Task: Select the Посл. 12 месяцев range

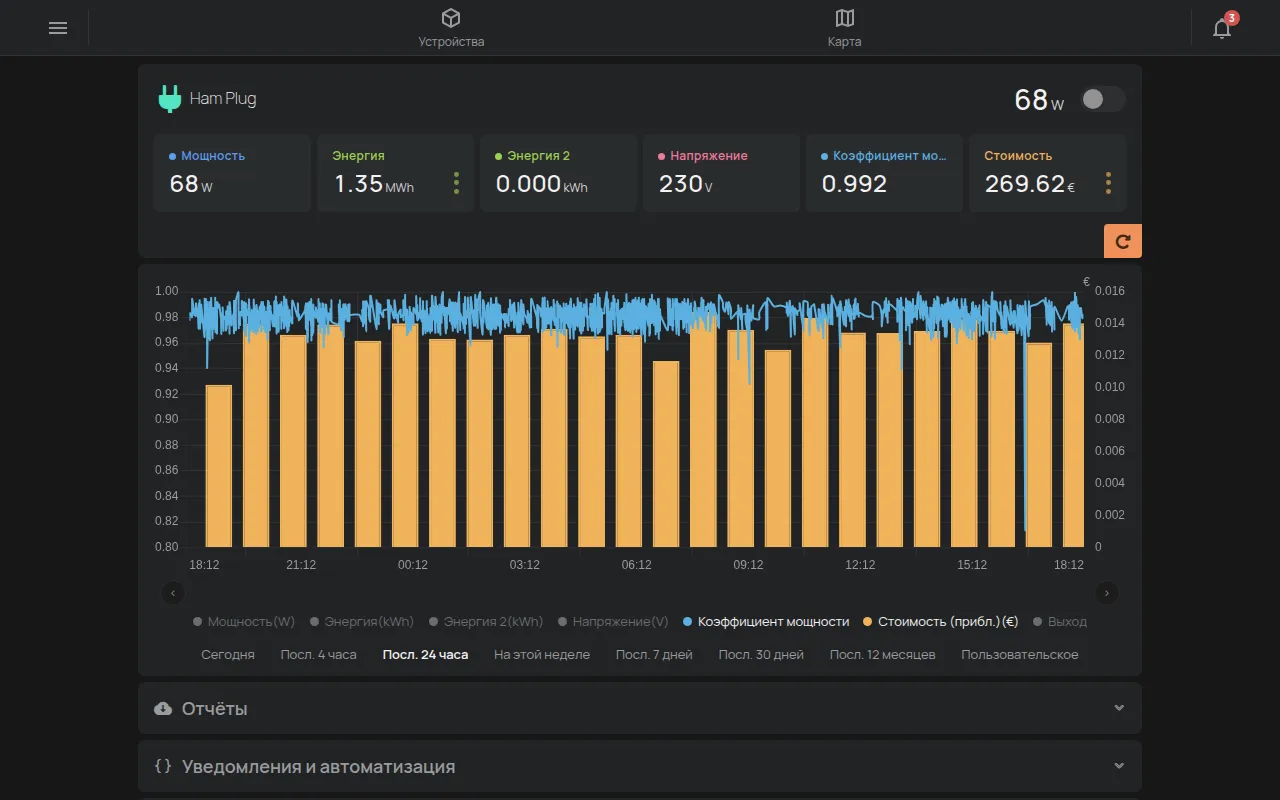Action: pos(882,655)
